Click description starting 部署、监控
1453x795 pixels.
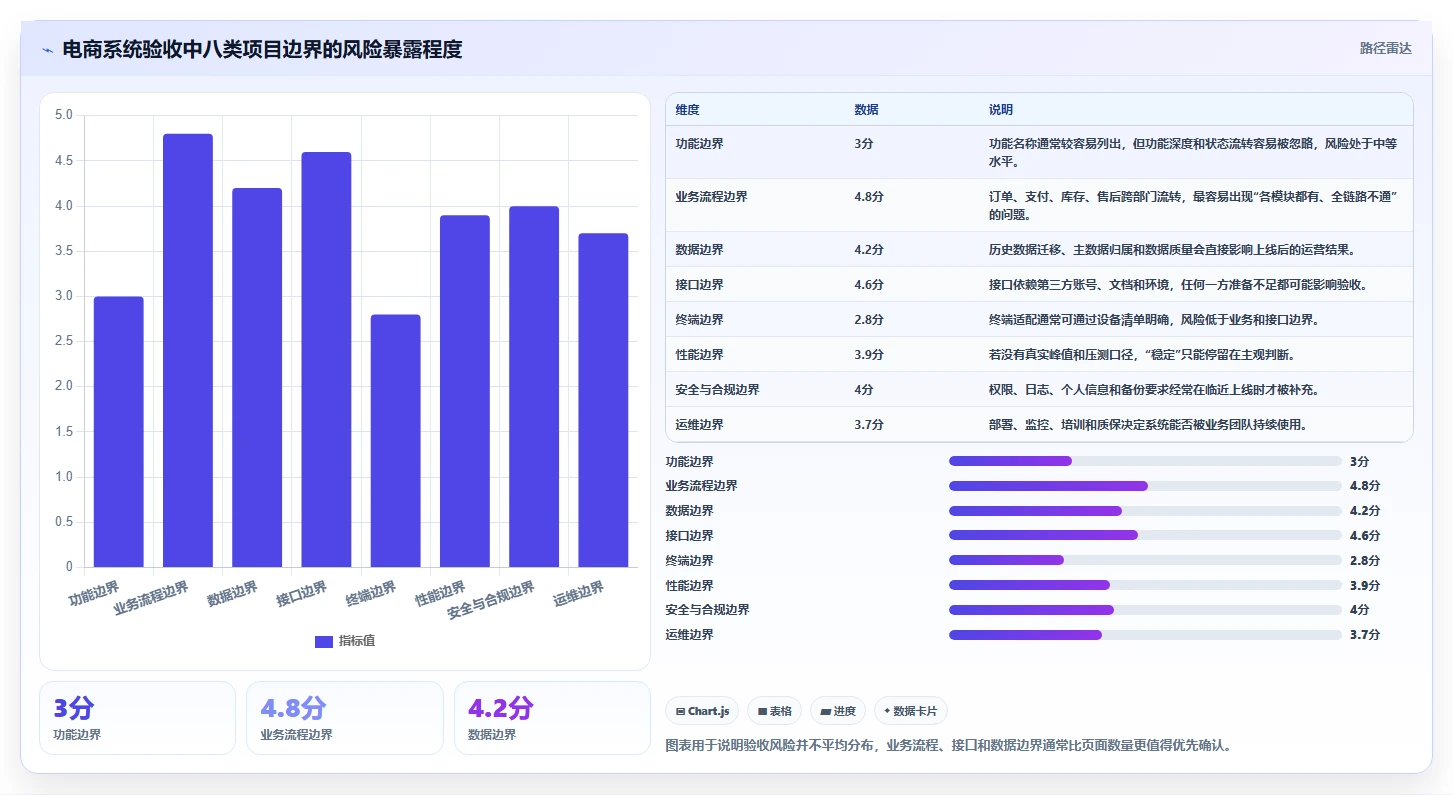(1148, 425)
